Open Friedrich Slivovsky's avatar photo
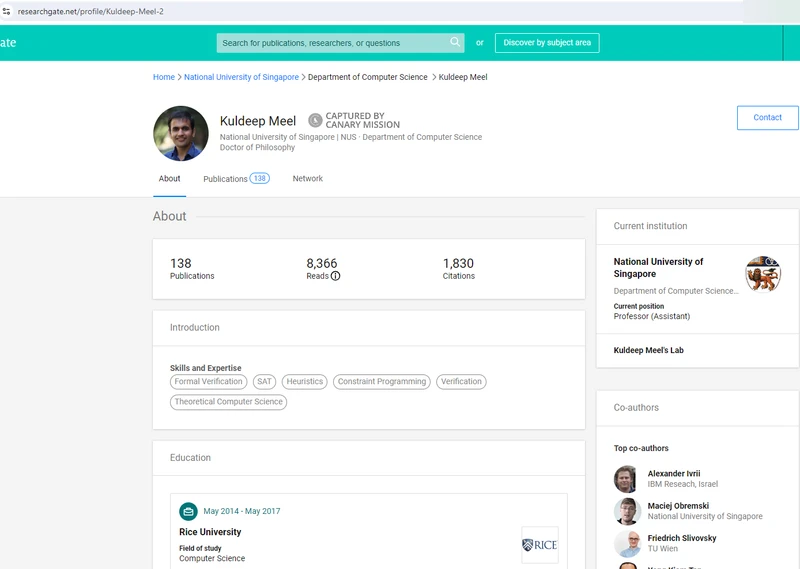 [x=627, y=543]
